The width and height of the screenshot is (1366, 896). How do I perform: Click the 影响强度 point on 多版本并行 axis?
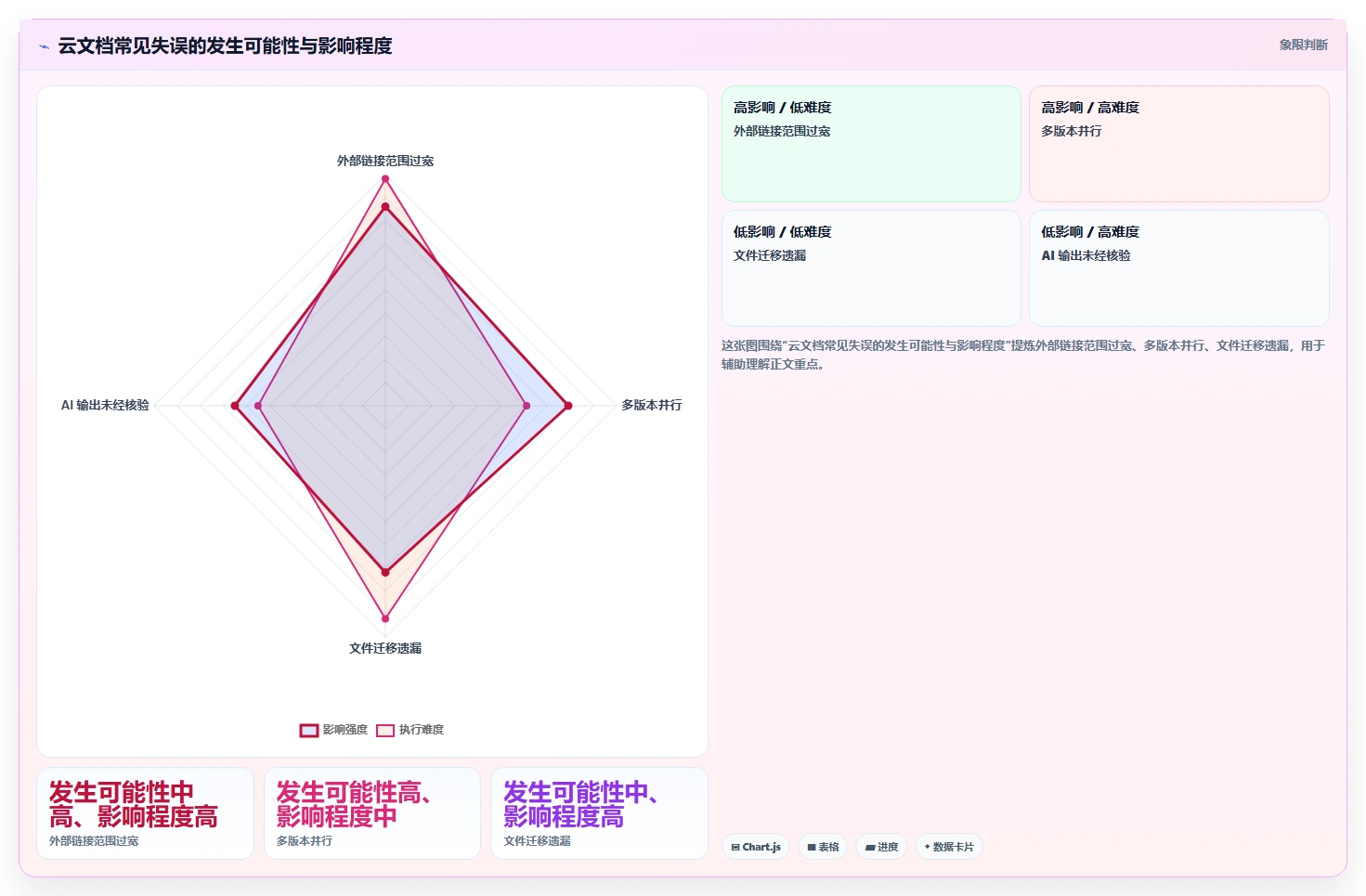coord(568,406)
